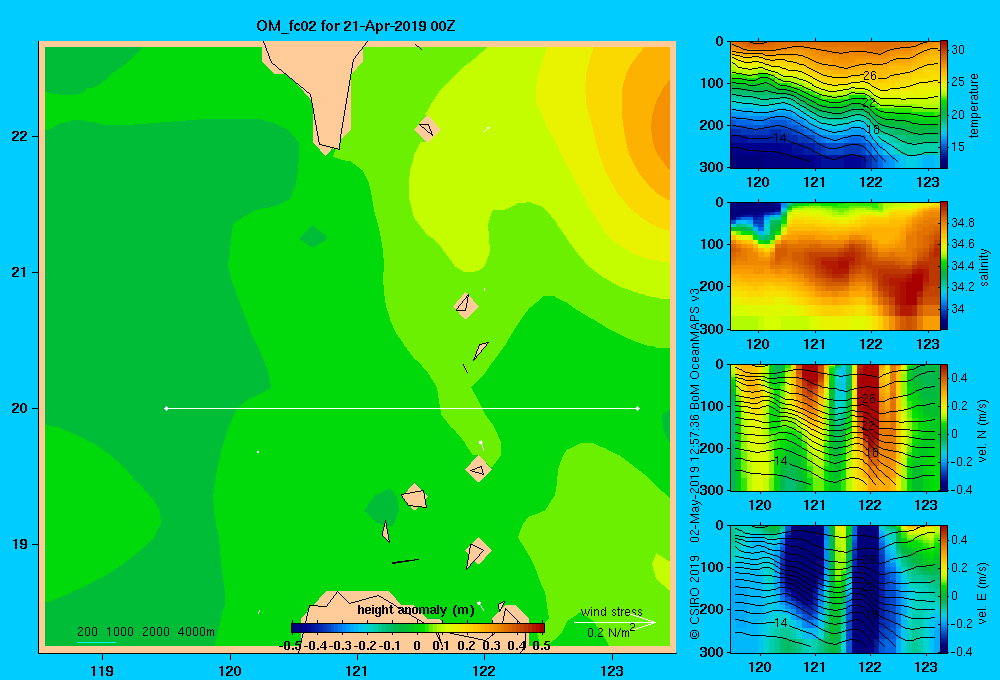This screenshot has width=1000, height=680.
Task: Click latitude label 21 on the main map
Action: point(20,272)
